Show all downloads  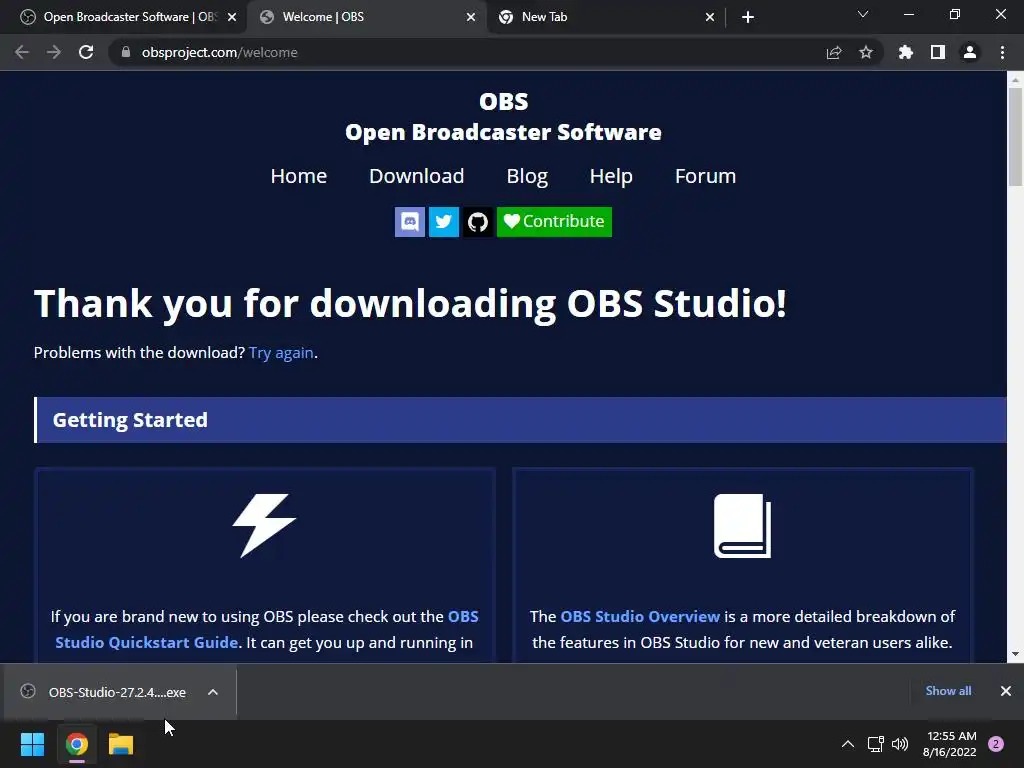(948, 691)
